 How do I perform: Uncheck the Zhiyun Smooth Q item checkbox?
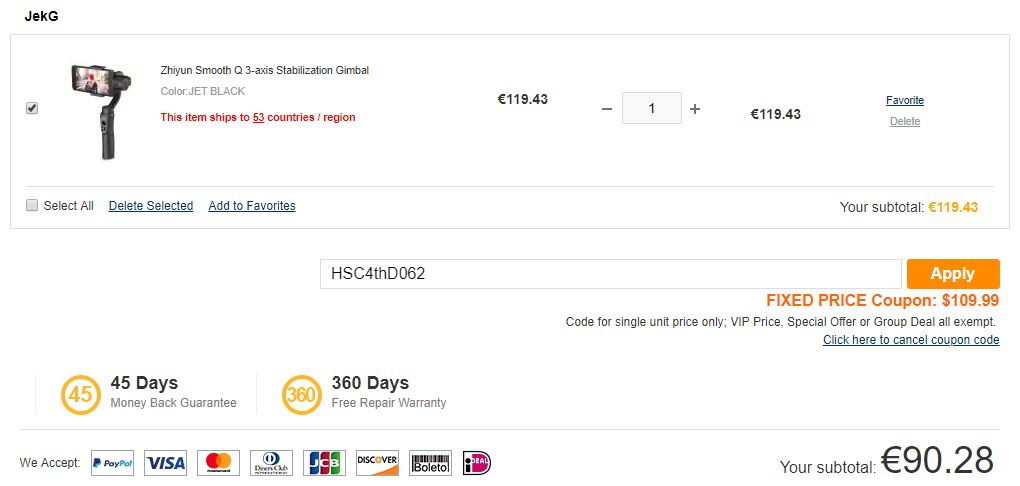(x=32, y=109)
